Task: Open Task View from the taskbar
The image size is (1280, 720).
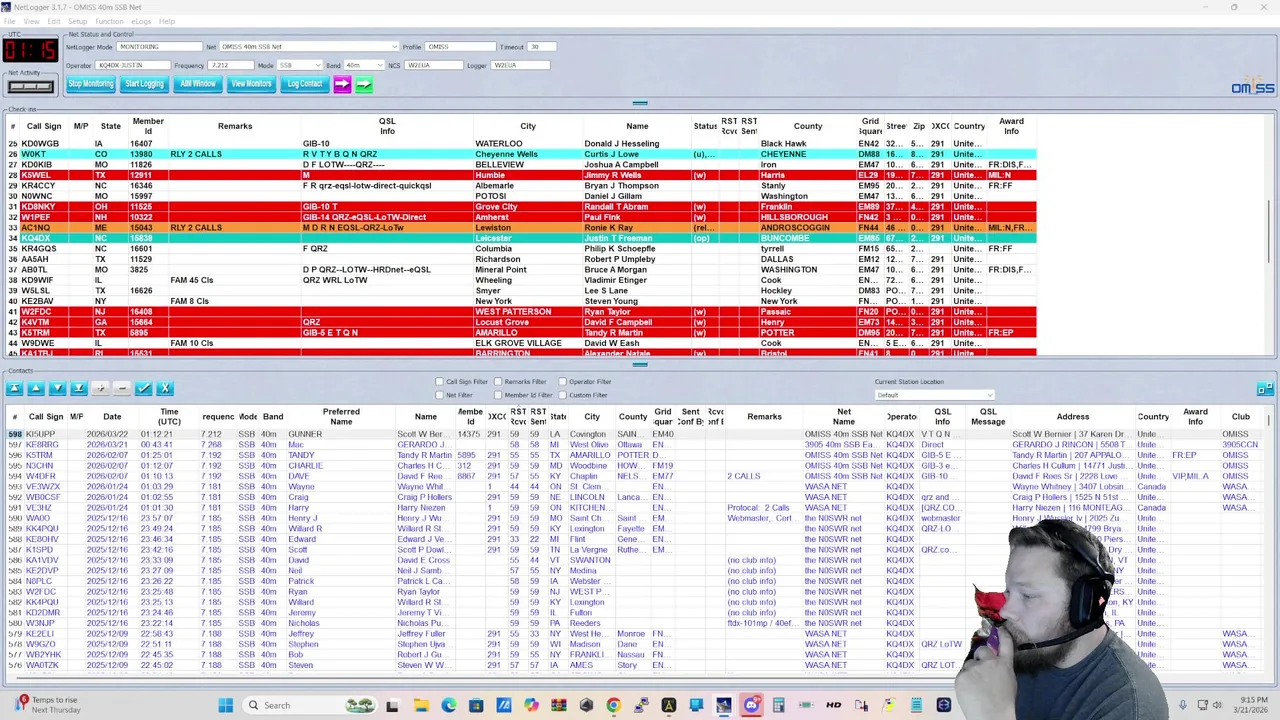Action: point(392,705)
